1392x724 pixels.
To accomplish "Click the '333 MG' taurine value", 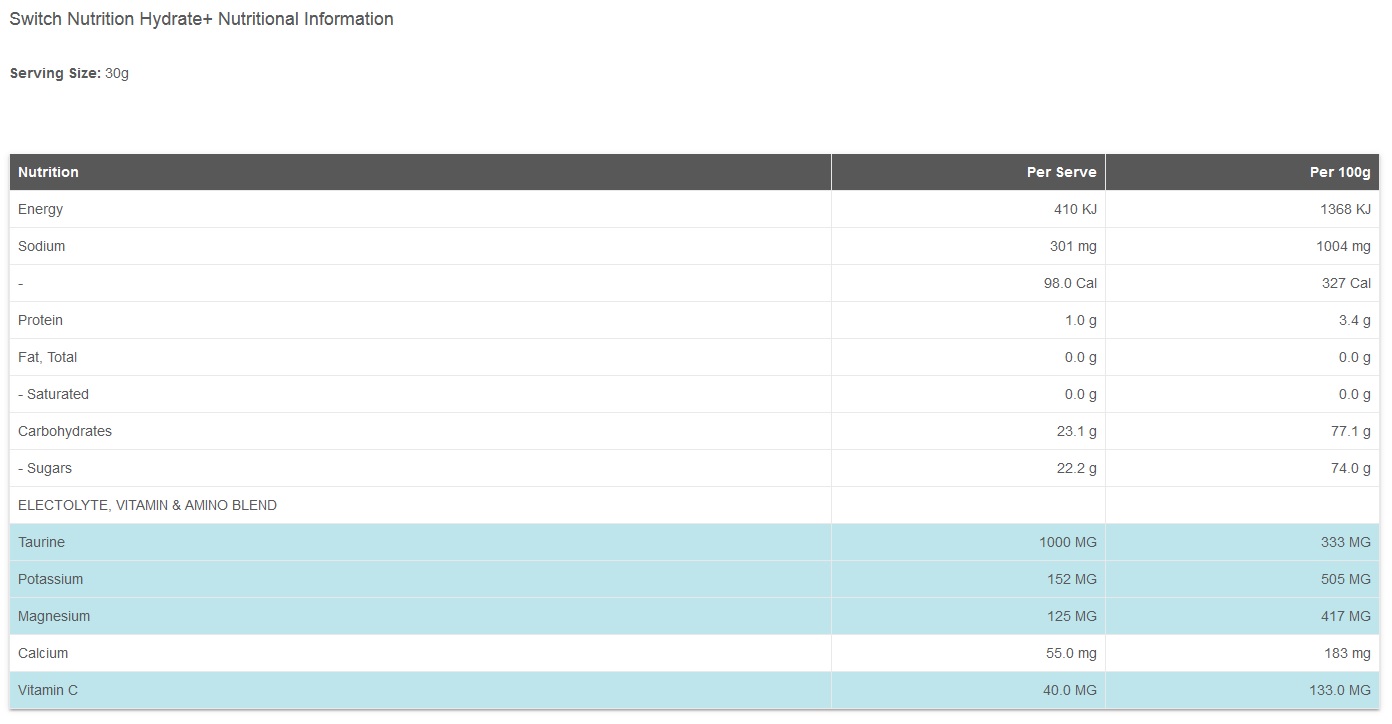I will point(1346,542).
